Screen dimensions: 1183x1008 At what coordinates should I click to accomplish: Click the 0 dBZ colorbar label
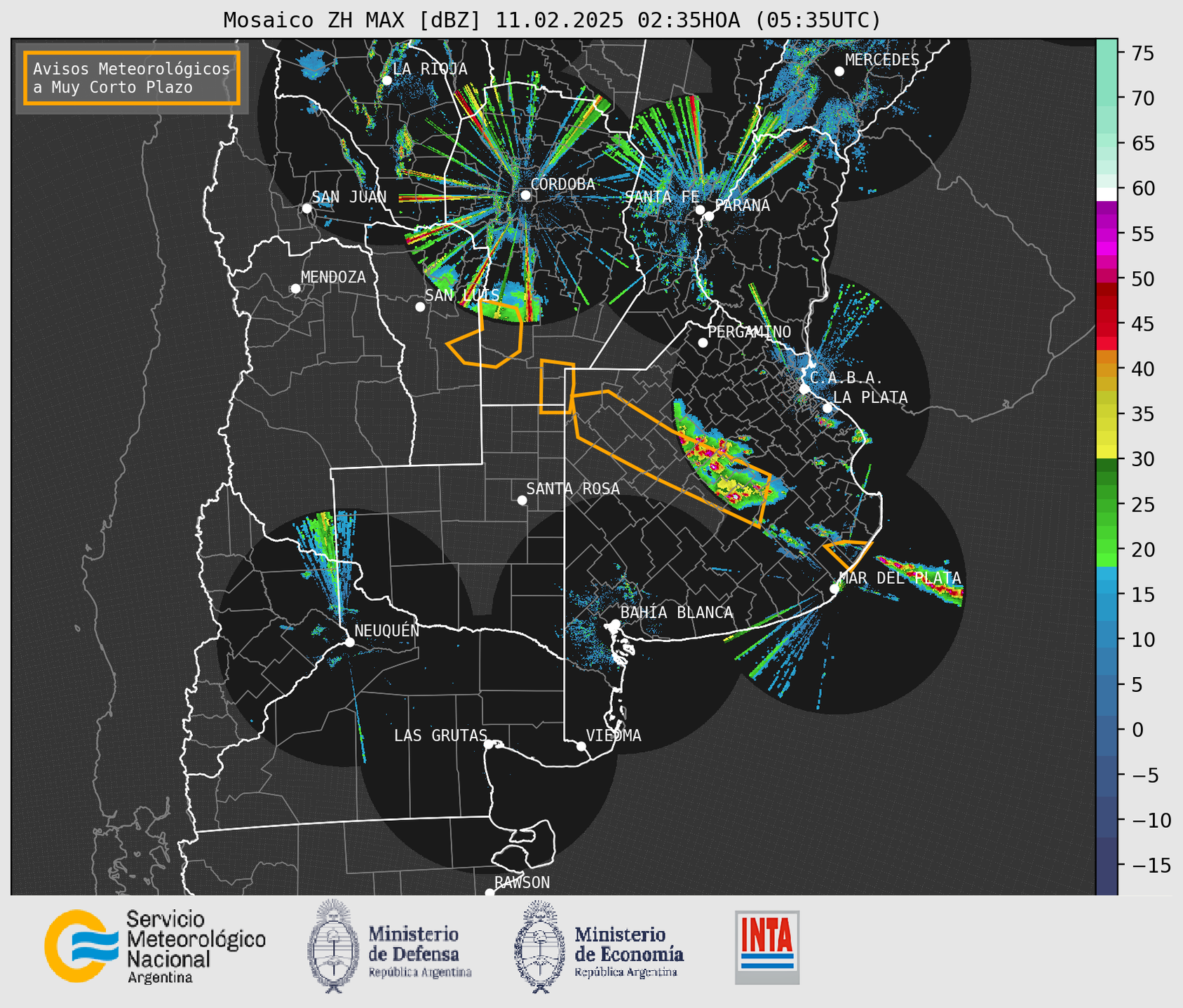[1137, 730]
